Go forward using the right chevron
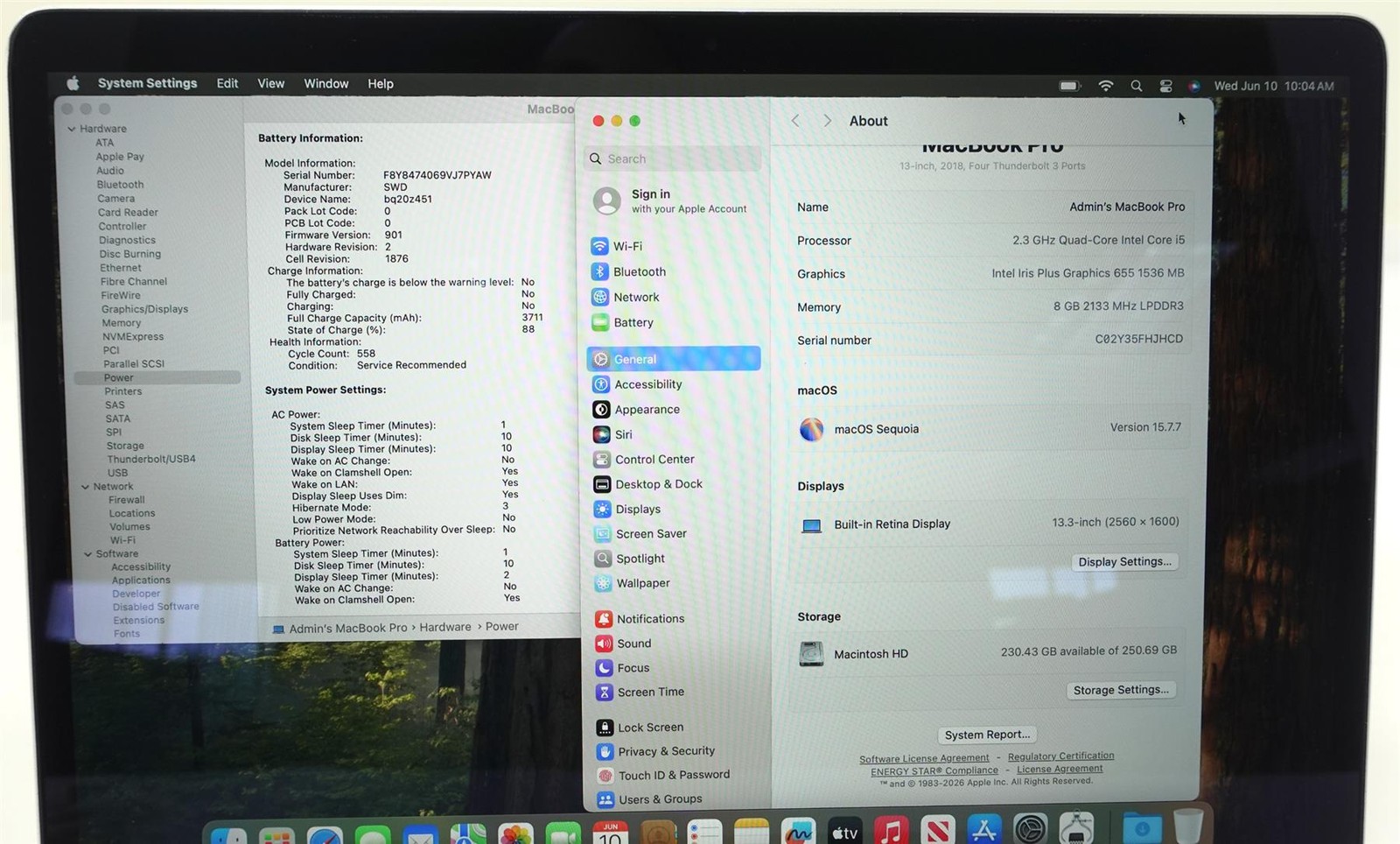Viewport: 1400px width, 844px height. coord(827,121)
